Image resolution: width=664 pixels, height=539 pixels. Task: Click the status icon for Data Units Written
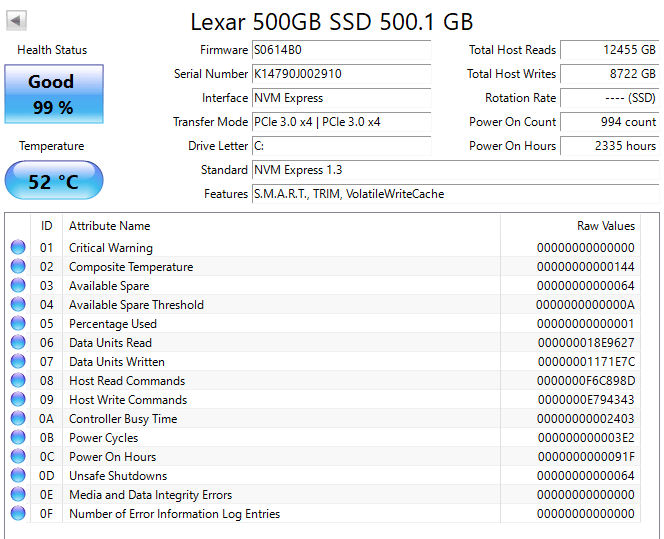point(18,361)
